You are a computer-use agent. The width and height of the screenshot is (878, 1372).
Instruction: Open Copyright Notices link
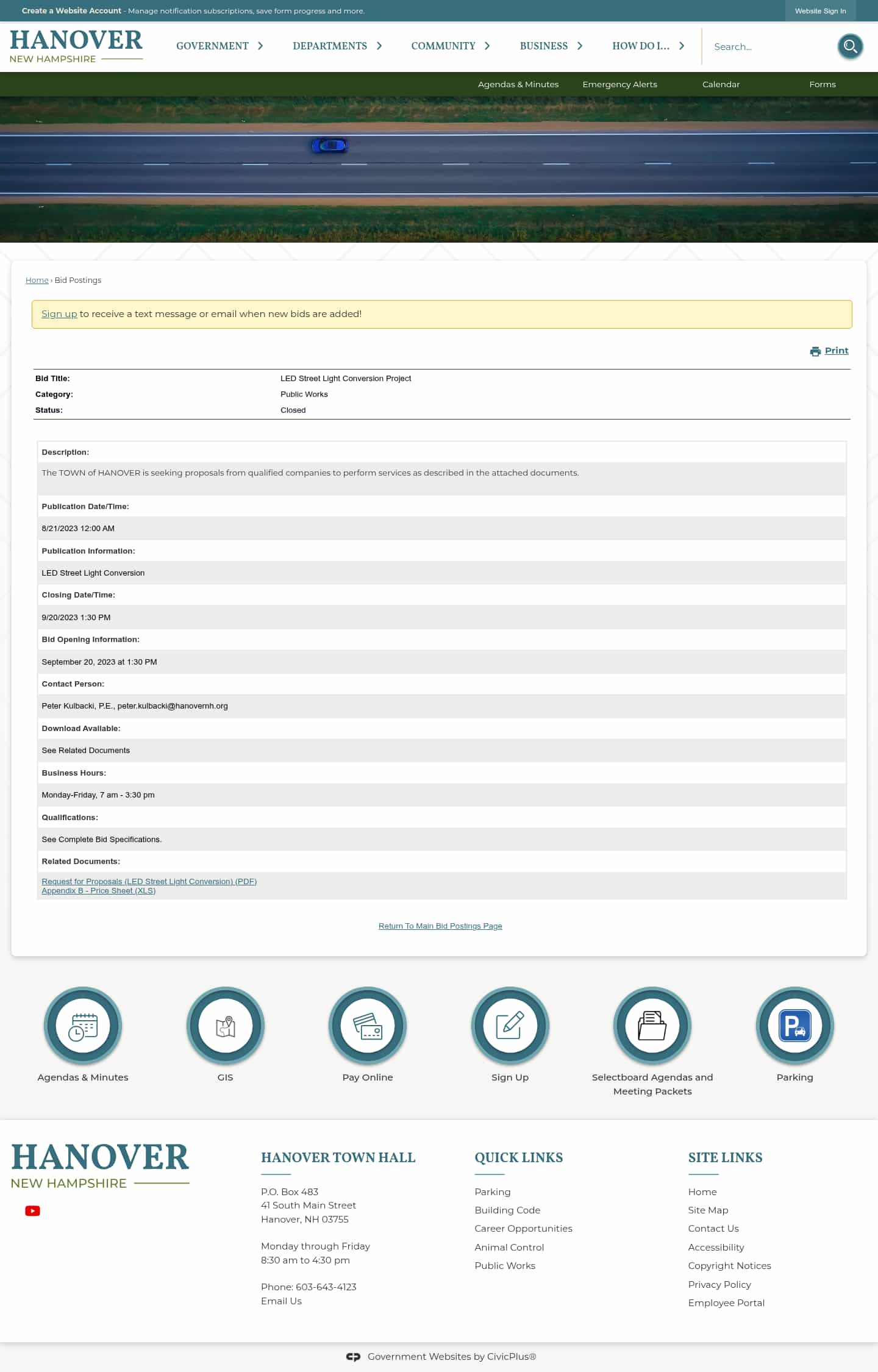[x=729, y=1266]
